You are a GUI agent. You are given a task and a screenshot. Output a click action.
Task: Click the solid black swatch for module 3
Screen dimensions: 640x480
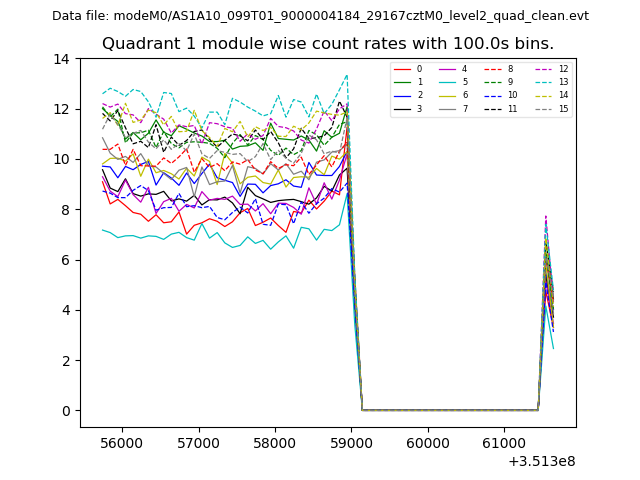point(402,108)
